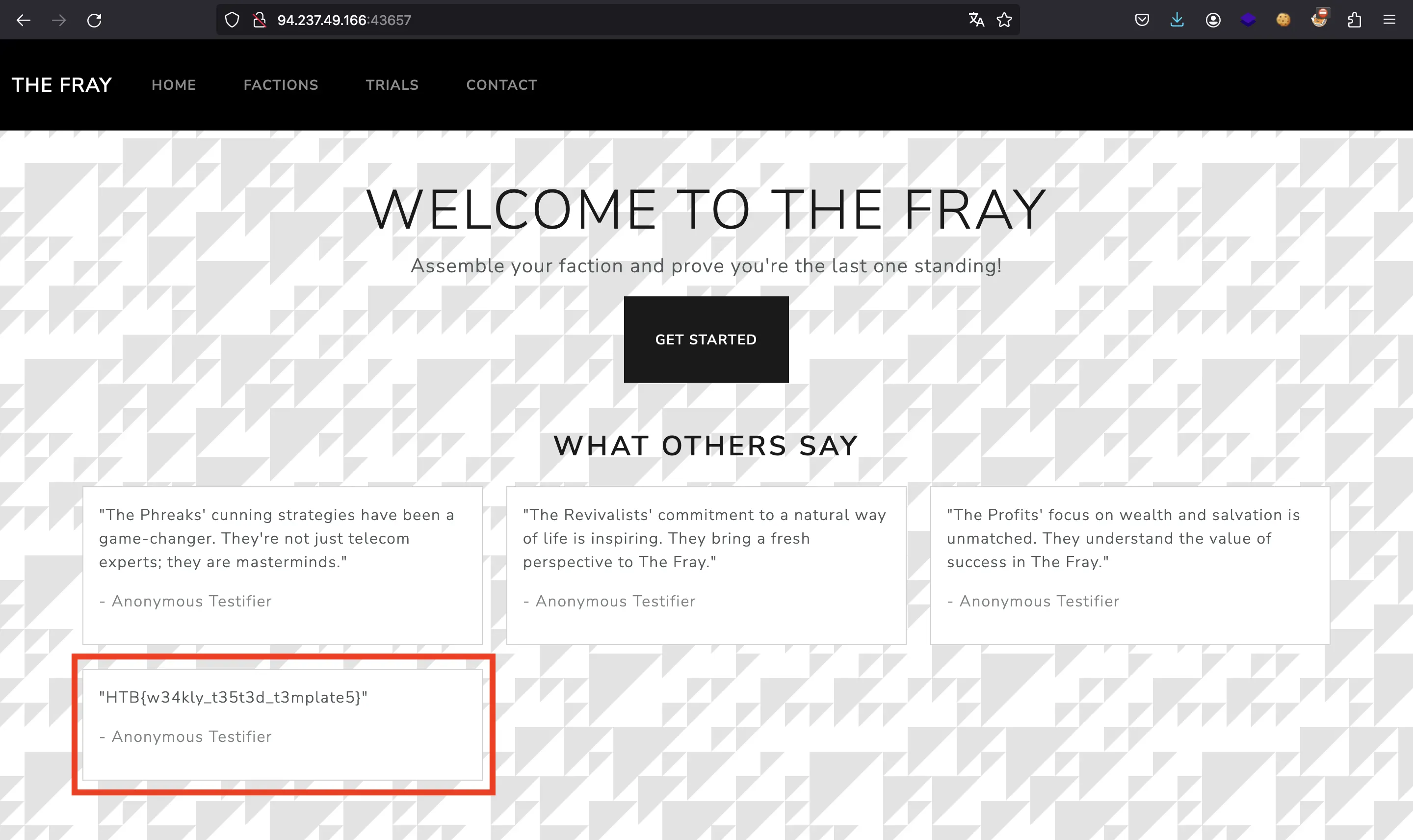Click the translate page language icon
Viewport: 1413px width, 840px height.
(x=975, y=20)
